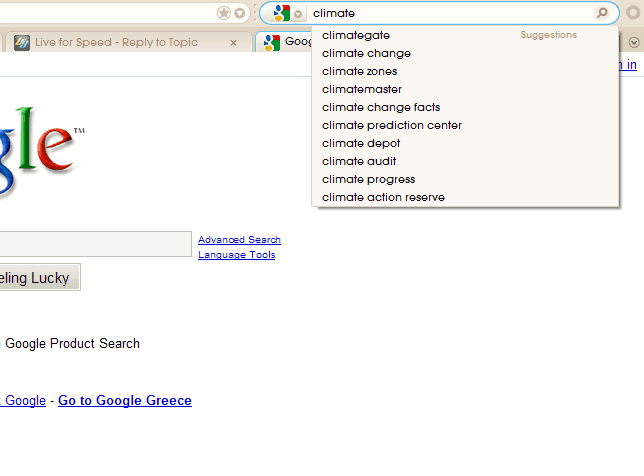Choose the "climate zones" suggestion
This screenshot has height=476, width=644.
pos(465,71)
